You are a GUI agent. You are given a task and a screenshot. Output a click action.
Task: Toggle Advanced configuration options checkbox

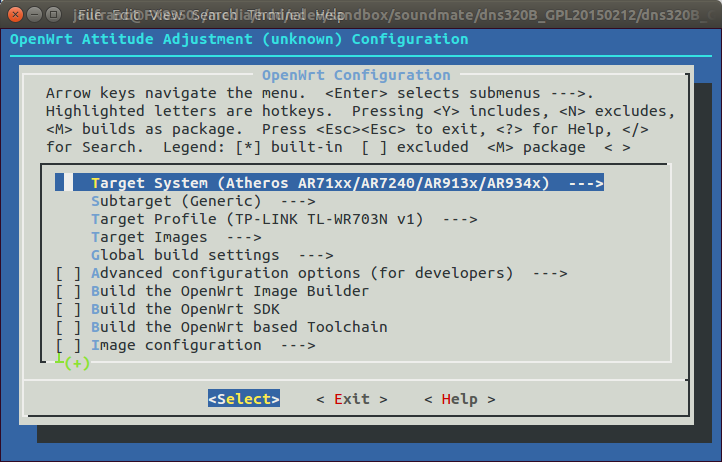(x=68, y=274)
